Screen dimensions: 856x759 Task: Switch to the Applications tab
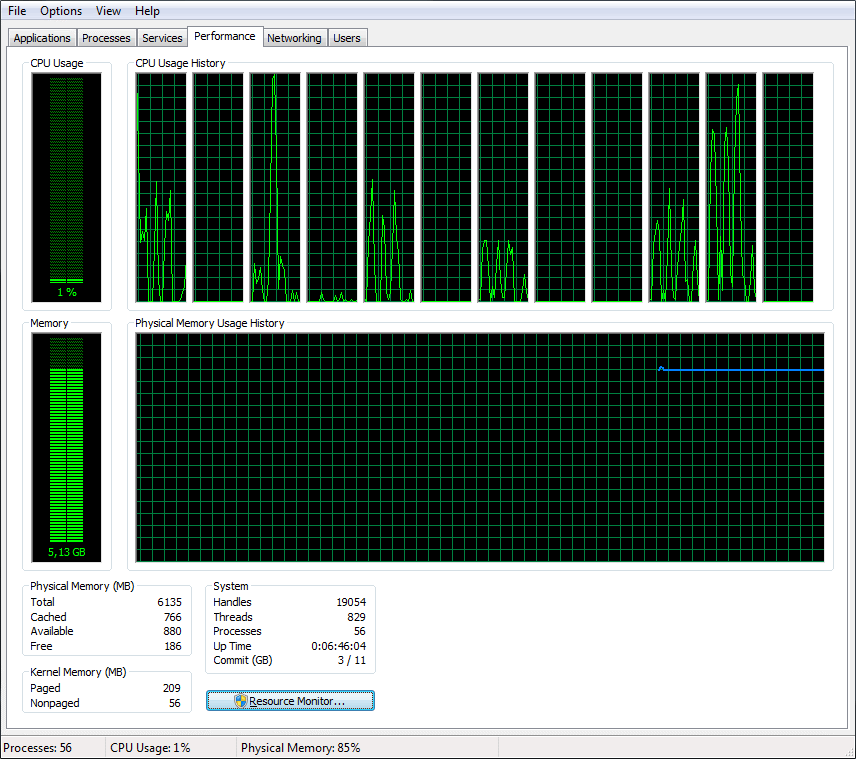pos(42,38)
